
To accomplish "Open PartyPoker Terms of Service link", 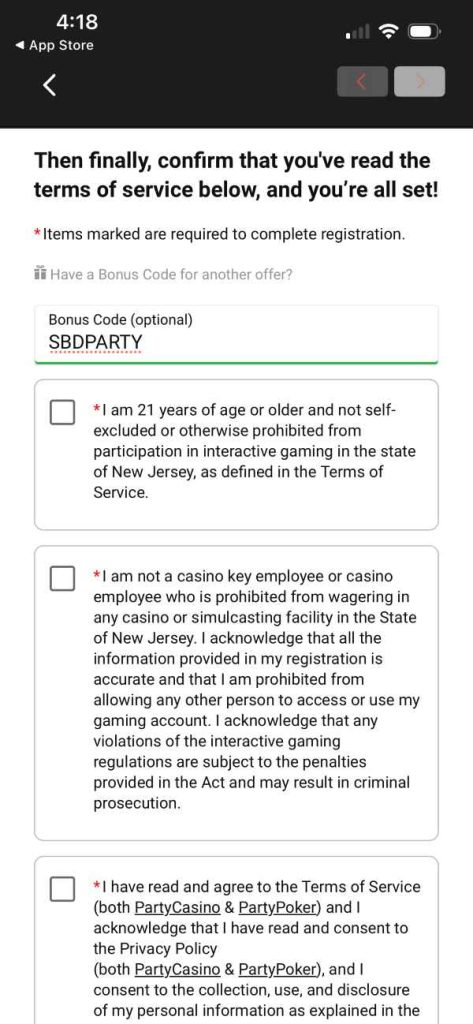I will [279, 907].
